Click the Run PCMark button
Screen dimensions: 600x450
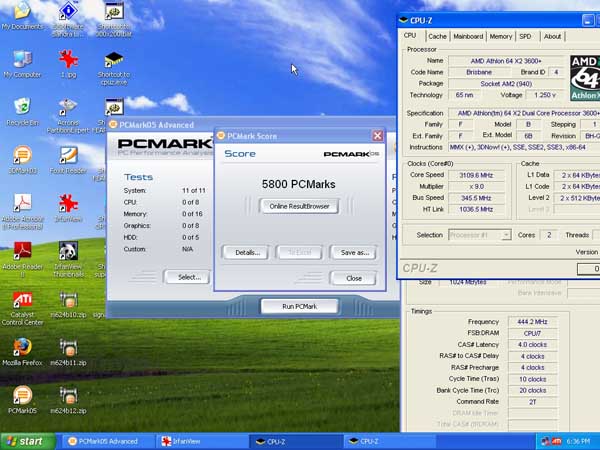[300, 306]
